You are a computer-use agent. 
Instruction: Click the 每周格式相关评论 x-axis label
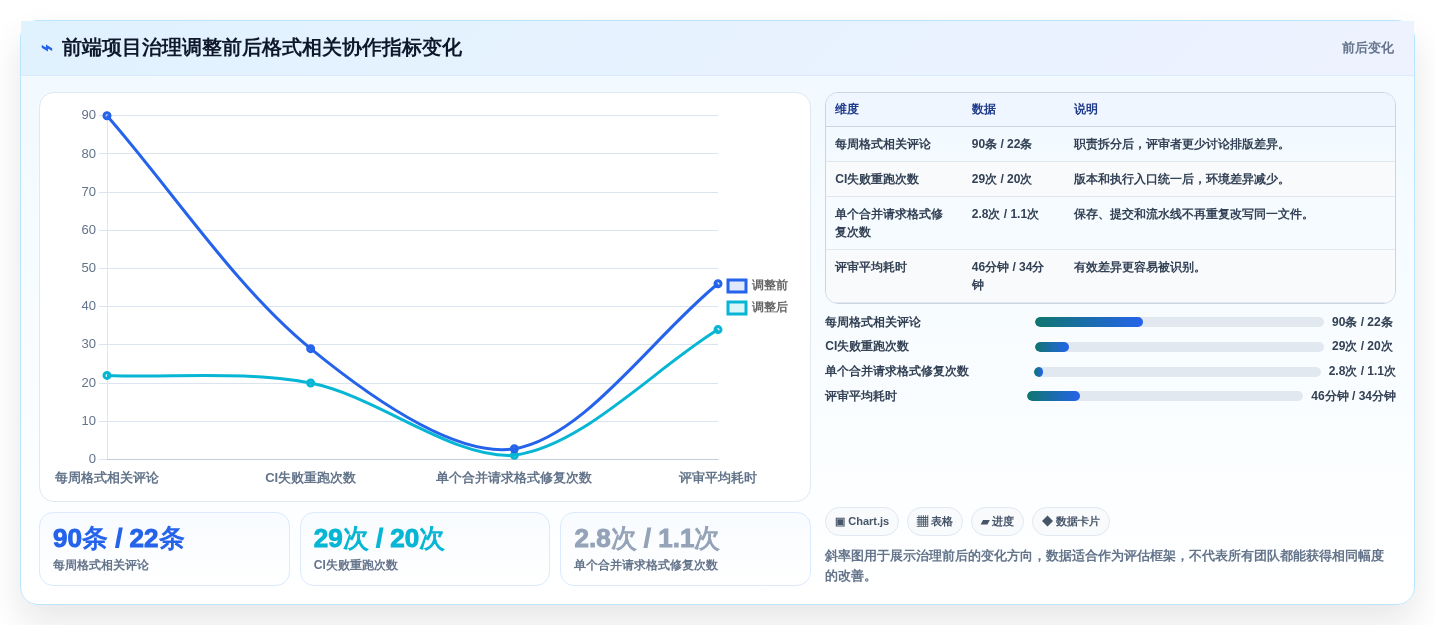tap(107, 478)
